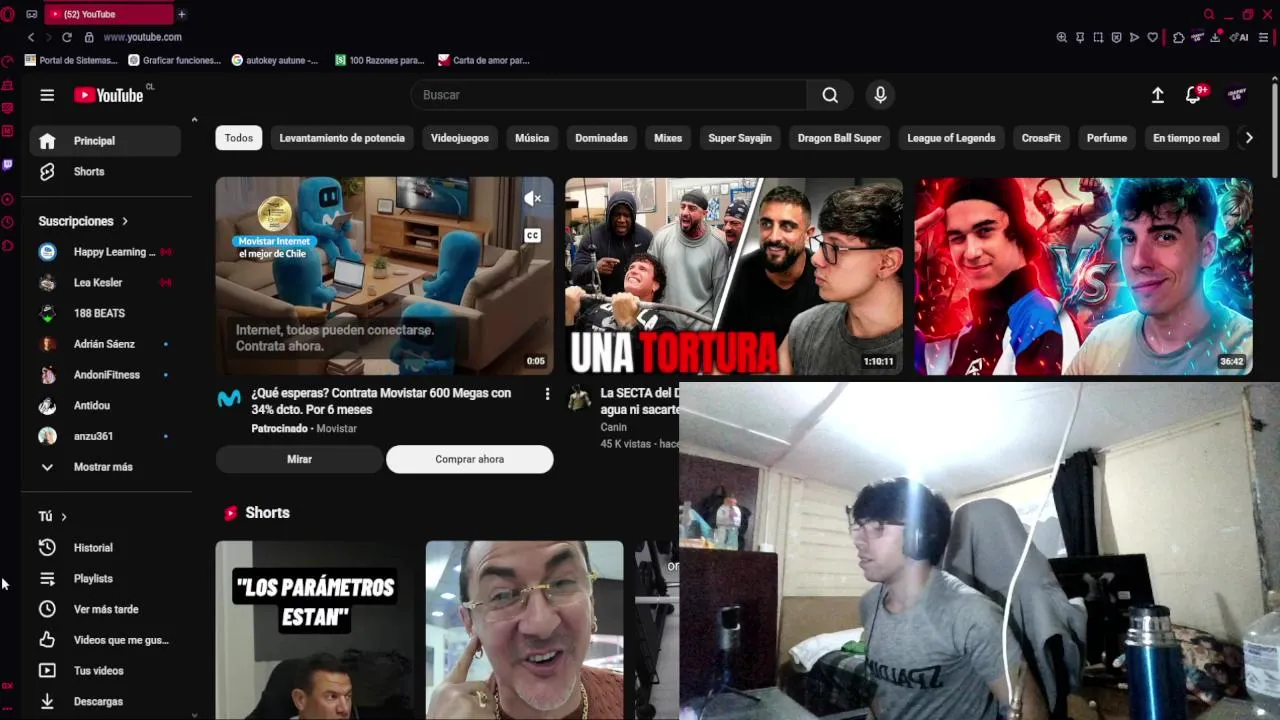Open the browser downloads icon
Image resolution: width=1280 pixels, height=720 pixels.
[x=1216, y=37]
